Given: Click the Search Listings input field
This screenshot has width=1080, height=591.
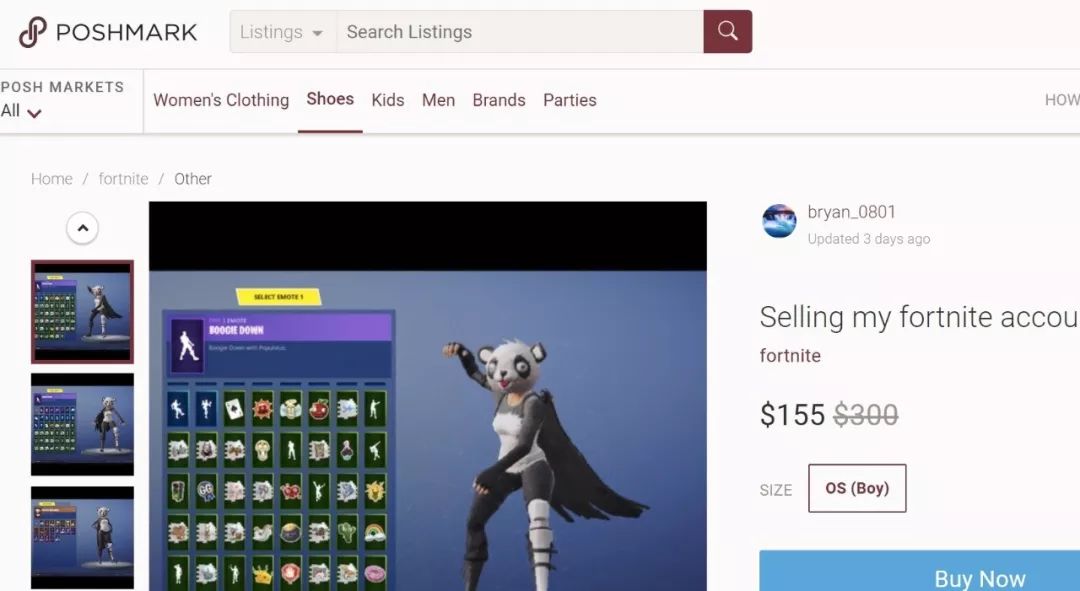Looking at the screenshot, I should click(520, 32).
